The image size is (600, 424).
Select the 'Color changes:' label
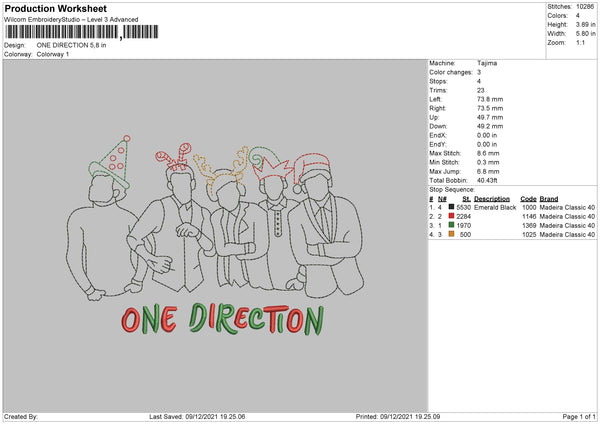(451, 72)
